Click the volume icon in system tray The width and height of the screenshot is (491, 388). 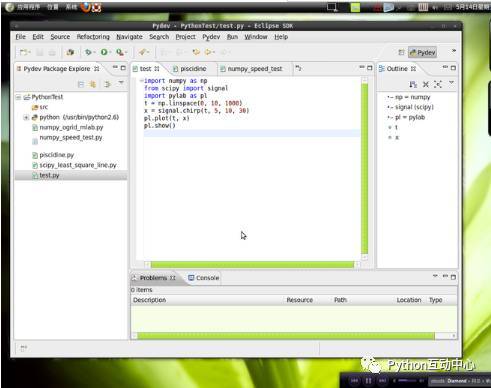click(435, 7)
